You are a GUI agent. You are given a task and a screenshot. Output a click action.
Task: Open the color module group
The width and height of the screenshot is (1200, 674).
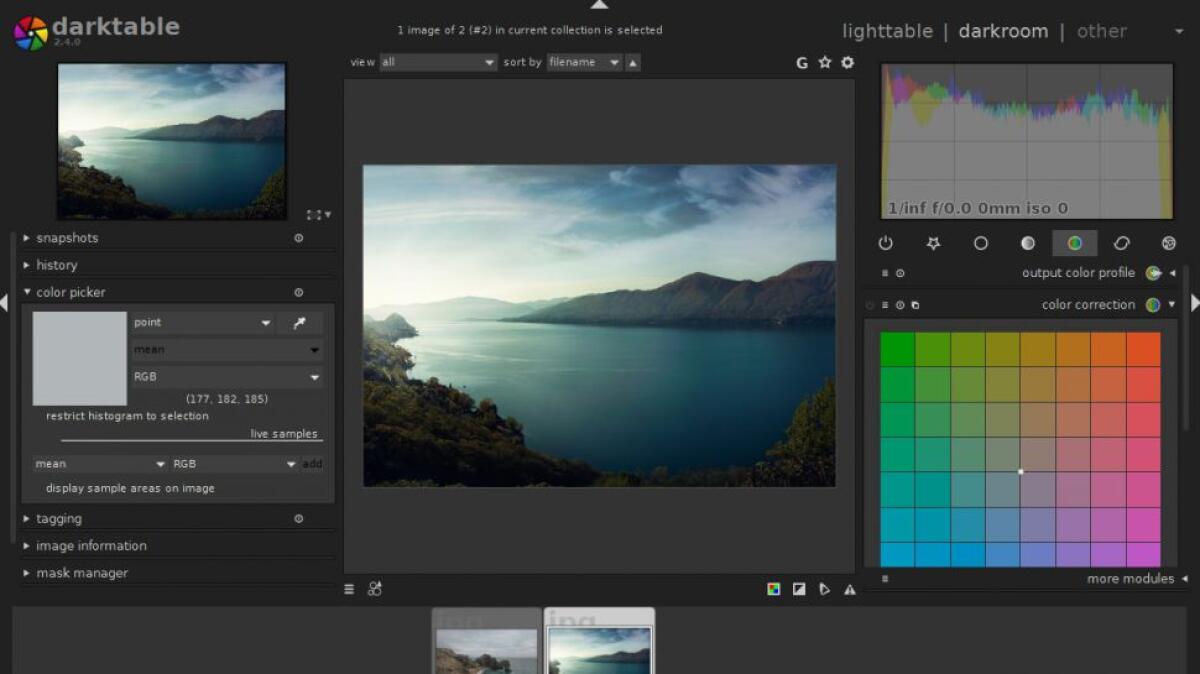(x=1074, y=243)
